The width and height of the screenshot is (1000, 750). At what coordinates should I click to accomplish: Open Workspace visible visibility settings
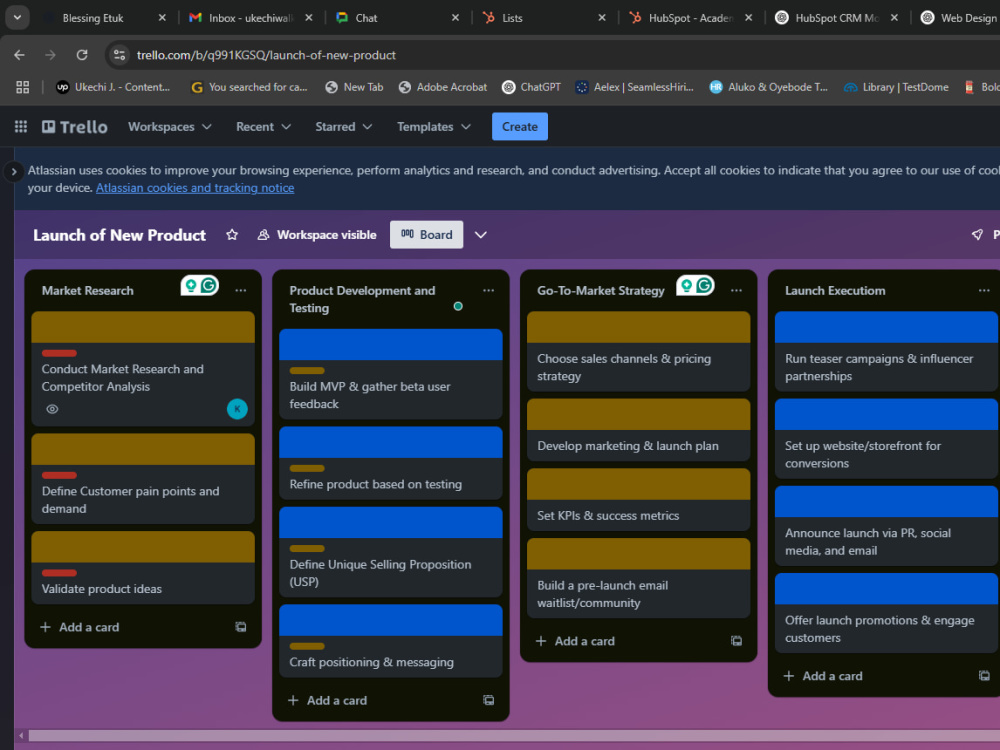click(317, 235)
